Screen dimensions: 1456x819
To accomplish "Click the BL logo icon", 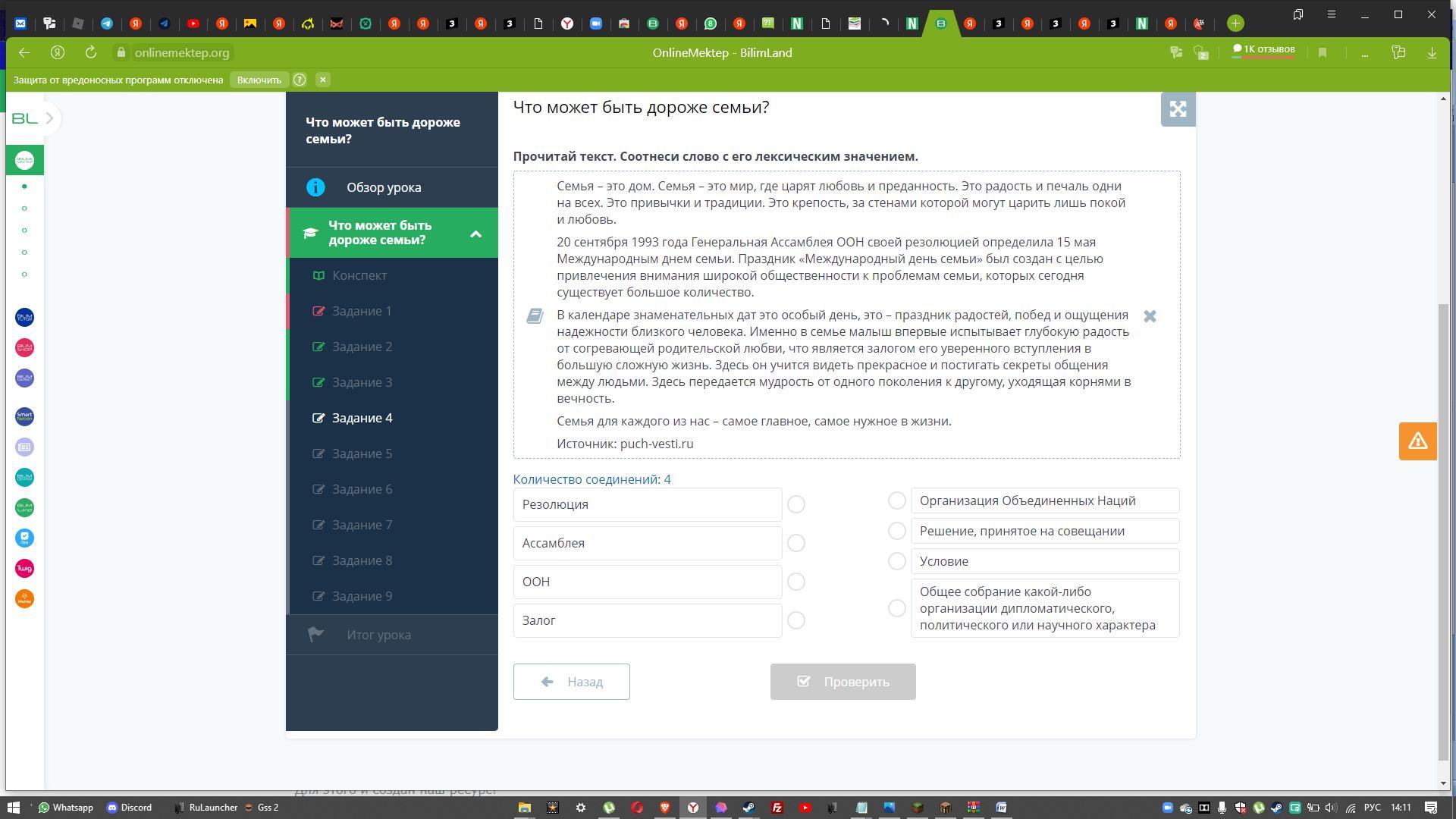I will (24, 118).
